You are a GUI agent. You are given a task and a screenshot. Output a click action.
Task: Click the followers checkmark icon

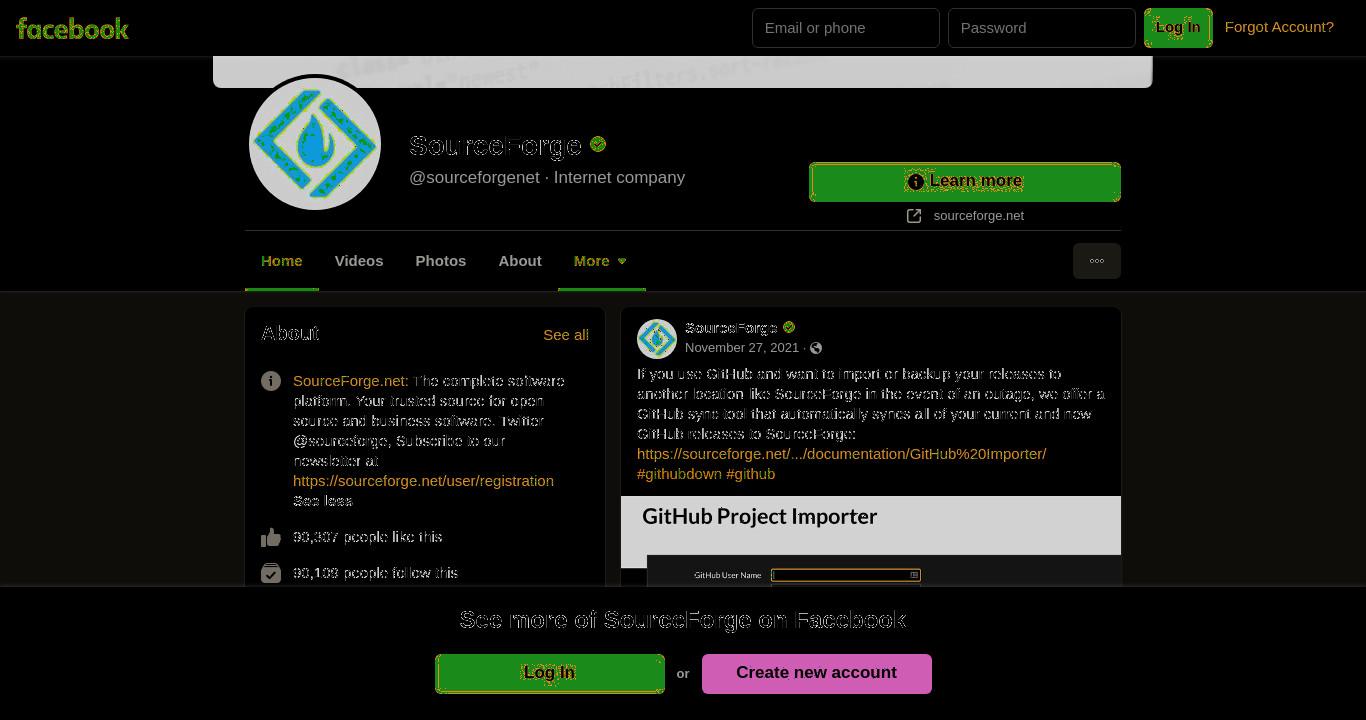click(271, 573)
